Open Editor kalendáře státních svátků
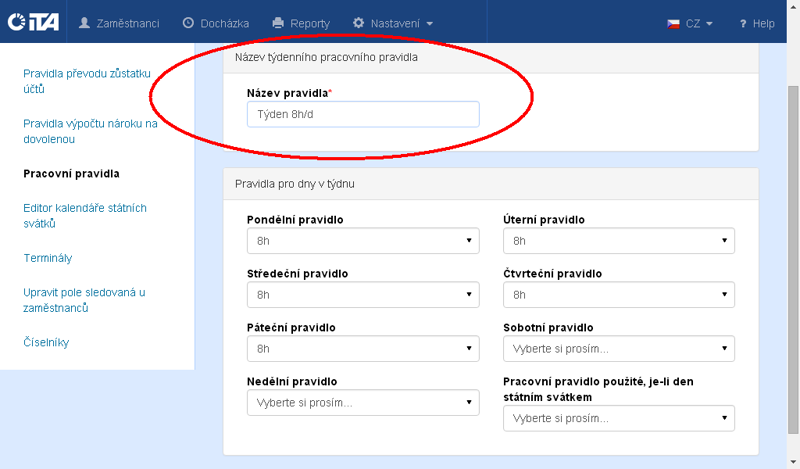 [x=85, y=215]
